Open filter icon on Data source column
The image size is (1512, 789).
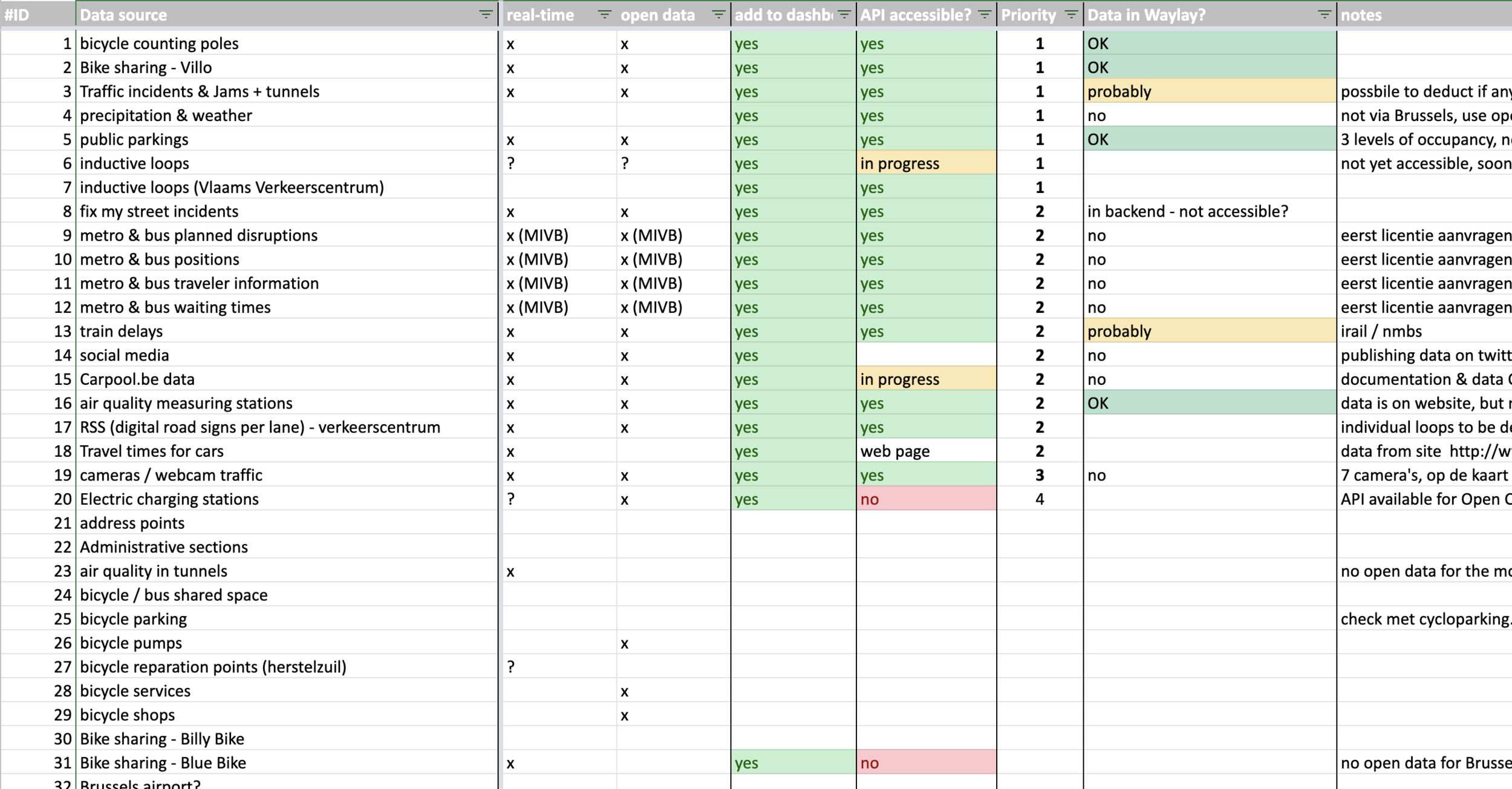[x=486, y=15]
